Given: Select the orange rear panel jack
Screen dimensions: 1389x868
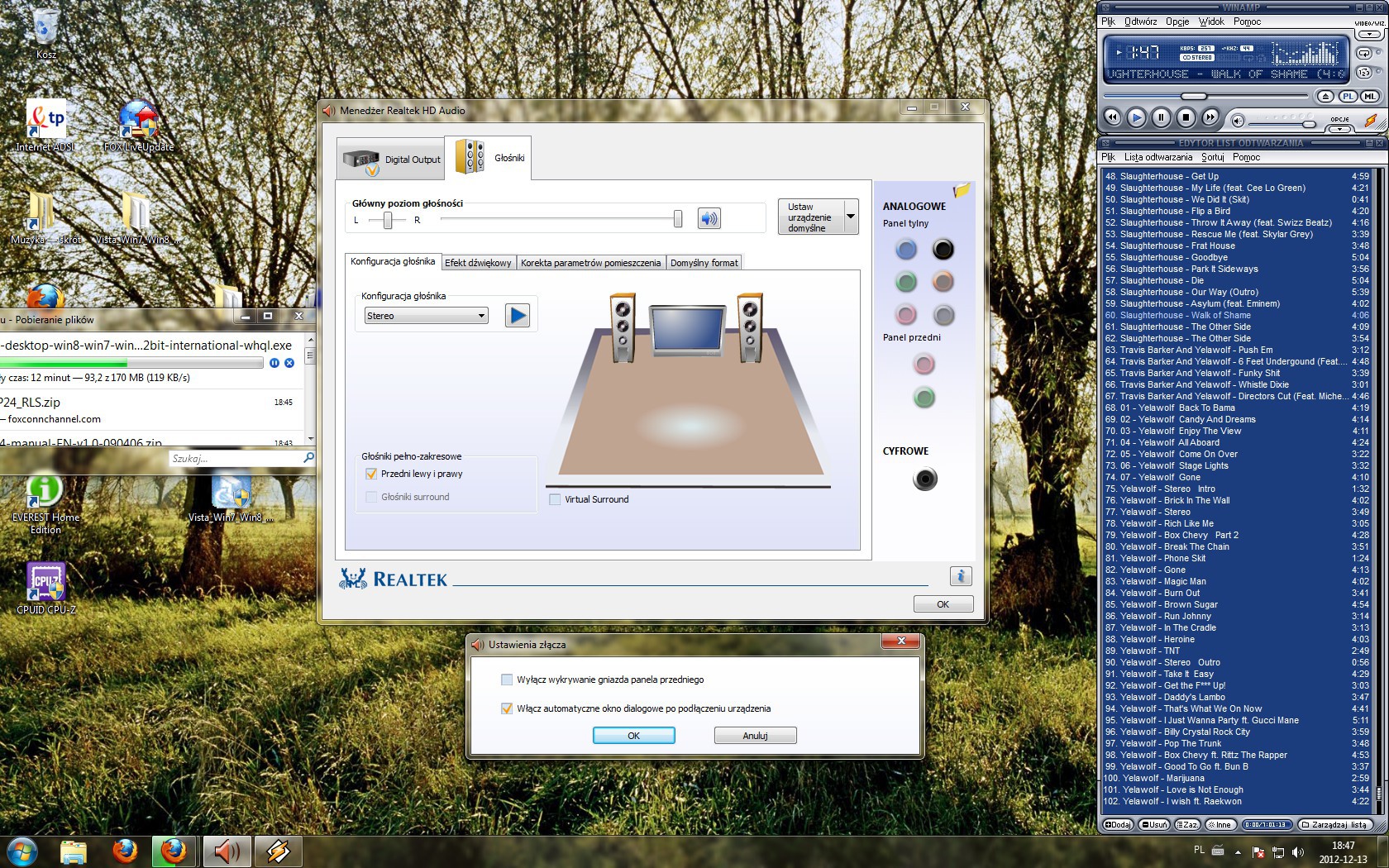Looking at the screenshot, I should (x=943, y=282).
